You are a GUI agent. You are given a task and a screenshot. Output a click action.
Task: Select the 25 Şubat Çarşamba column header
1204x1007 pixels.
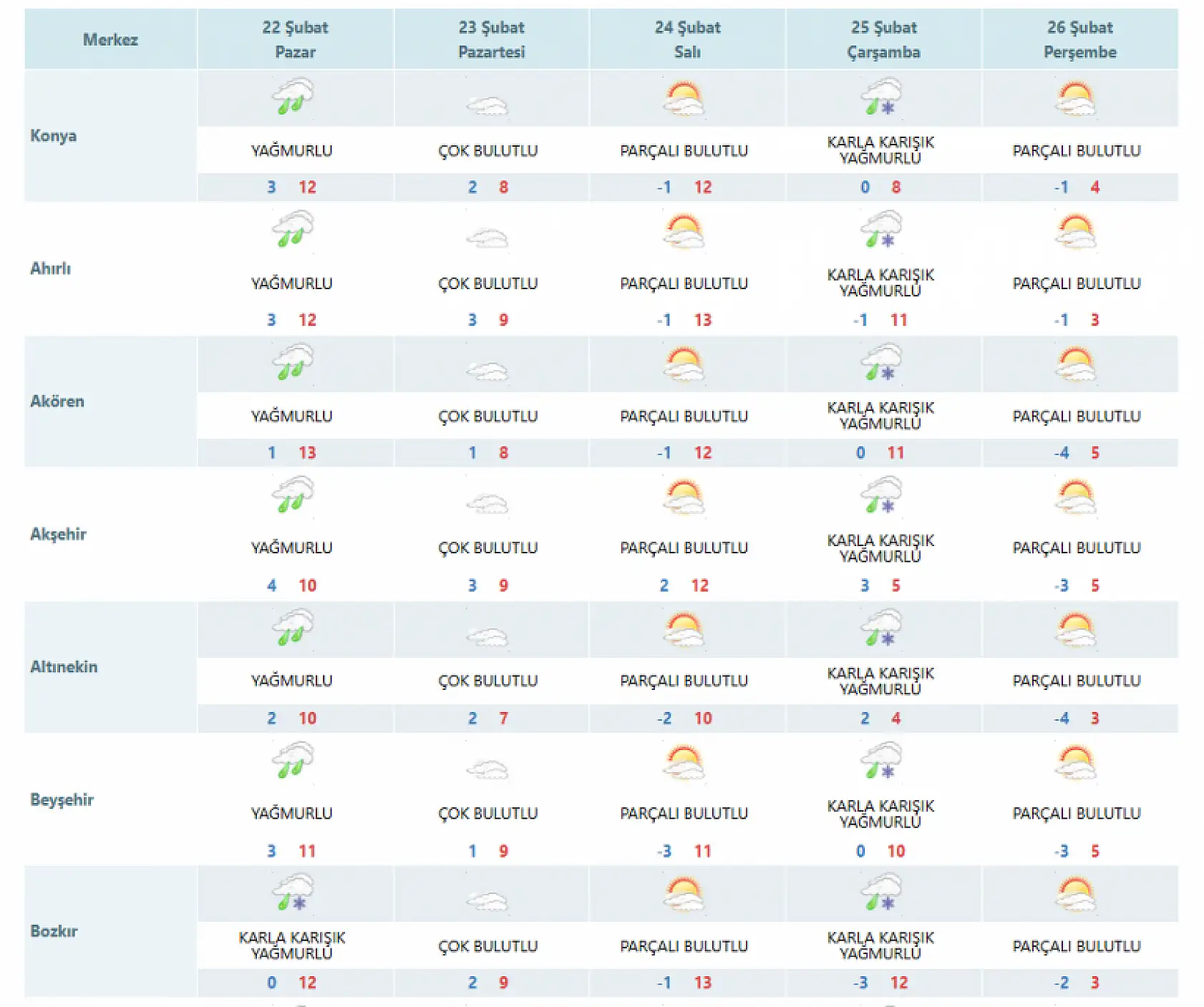884,39
